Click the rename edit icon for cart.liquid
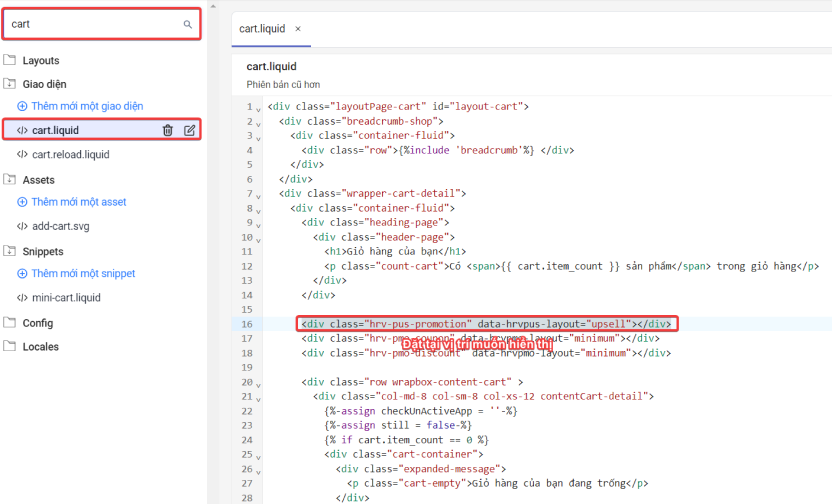Image resolution: width=832 pixels, height=504 pixels. point(190,130)
